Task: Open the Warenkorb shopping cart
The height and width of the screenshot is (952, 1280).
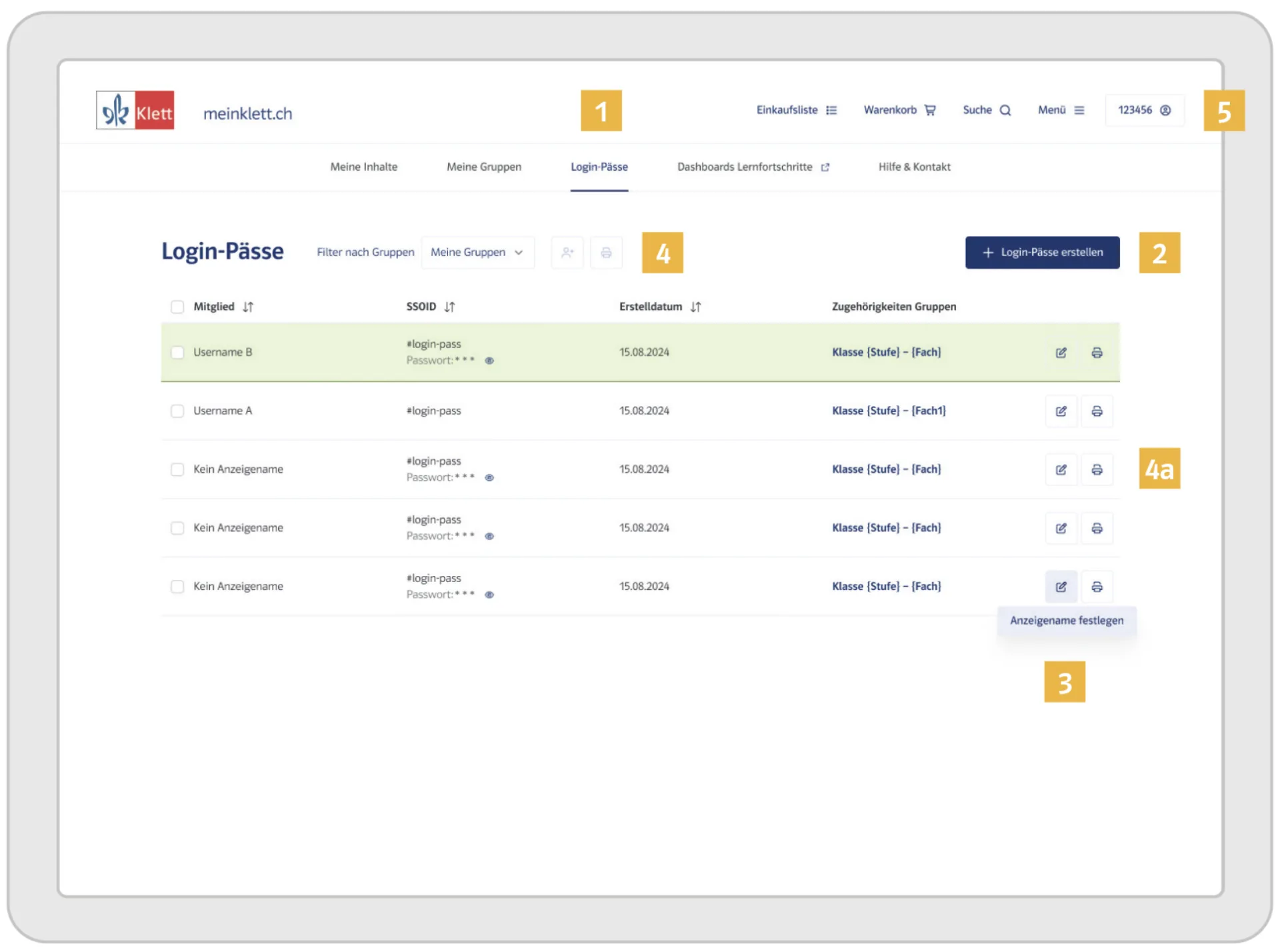Action: point(899,110)
